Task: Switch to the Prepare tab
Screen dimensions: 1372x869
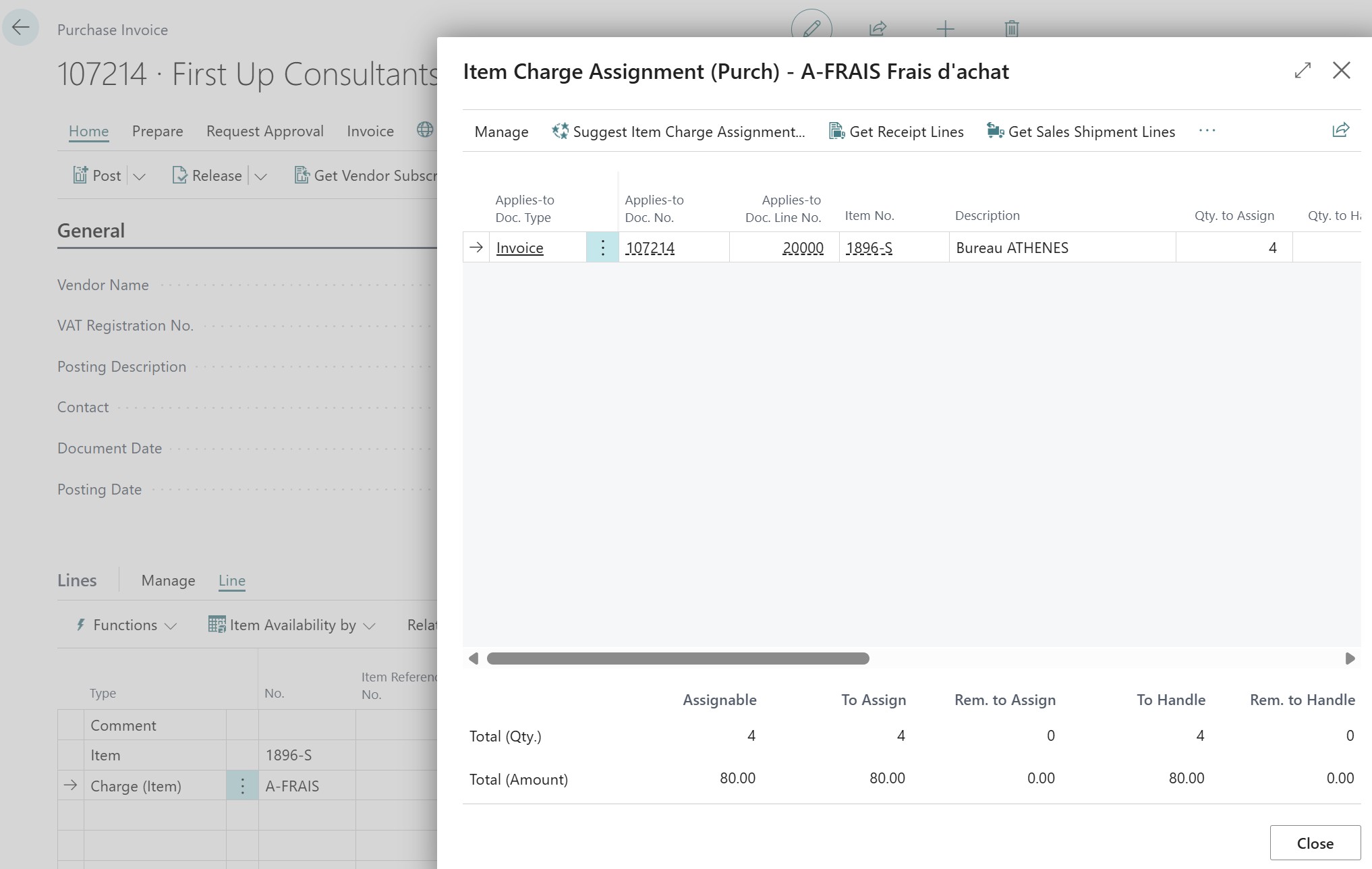Action: tap(157, 131)
